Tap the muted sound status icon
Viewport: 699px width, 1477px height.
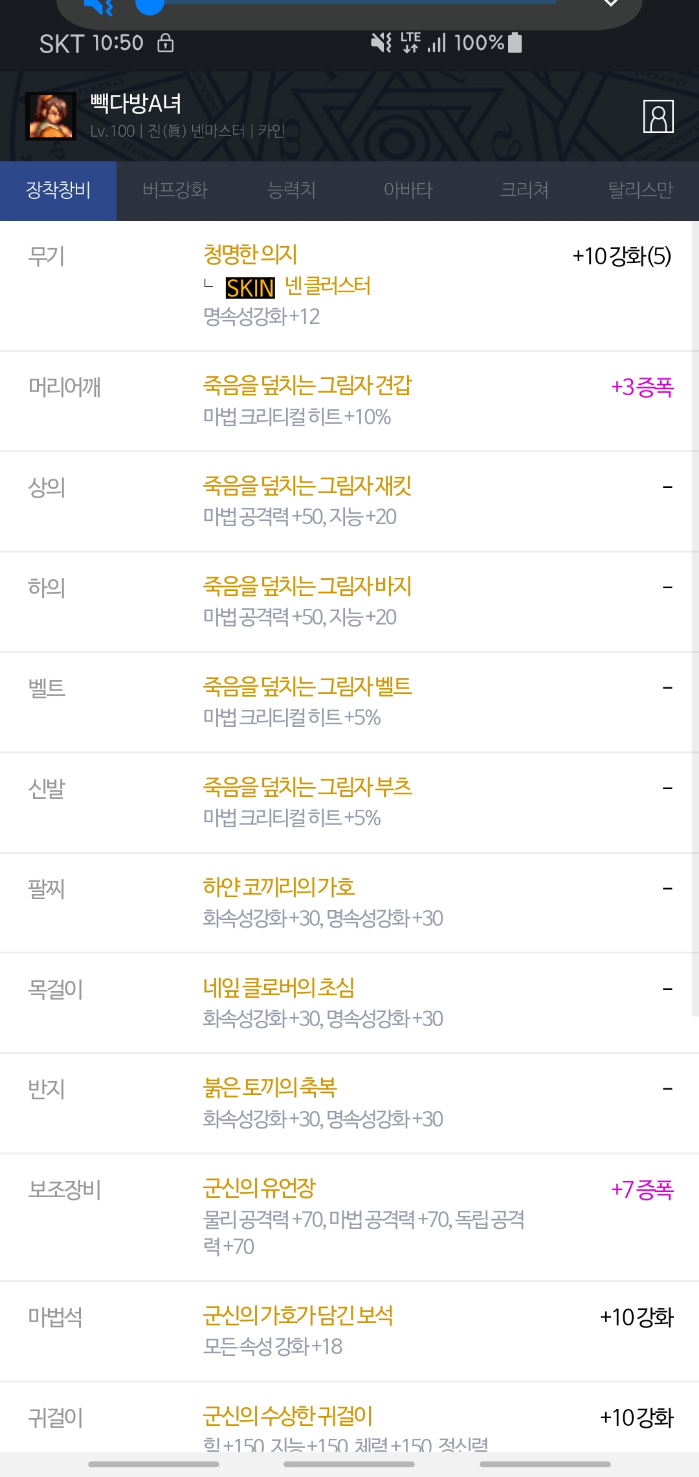coord(381,43)
